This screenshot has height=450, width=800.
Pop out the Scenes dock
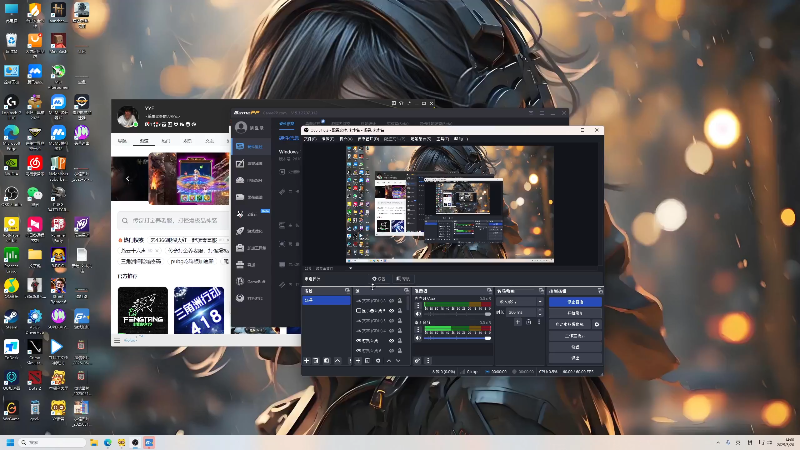pos(347,291)
